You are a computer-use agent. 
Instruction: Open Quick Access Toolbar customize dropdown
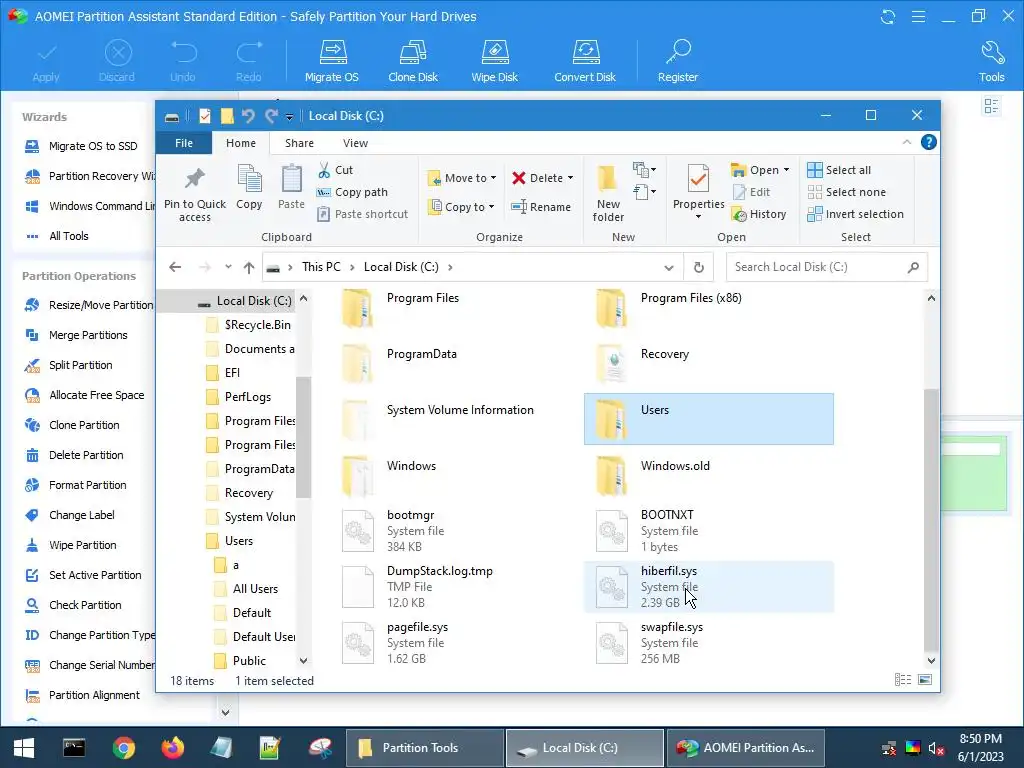[289, 117]
